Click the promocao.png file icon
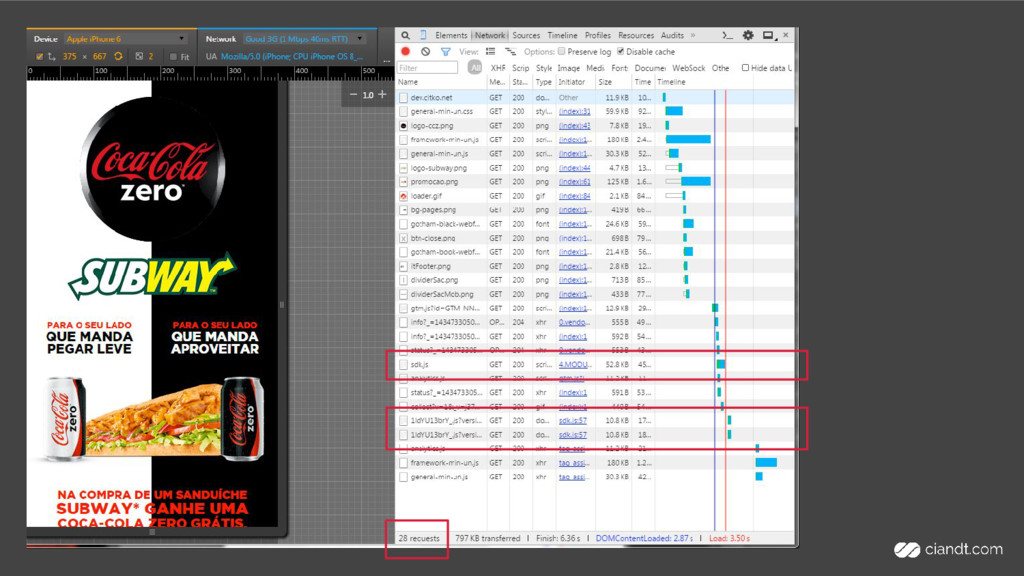The width and height of the screenshot is (1024, 576). [x=404, y=182]
